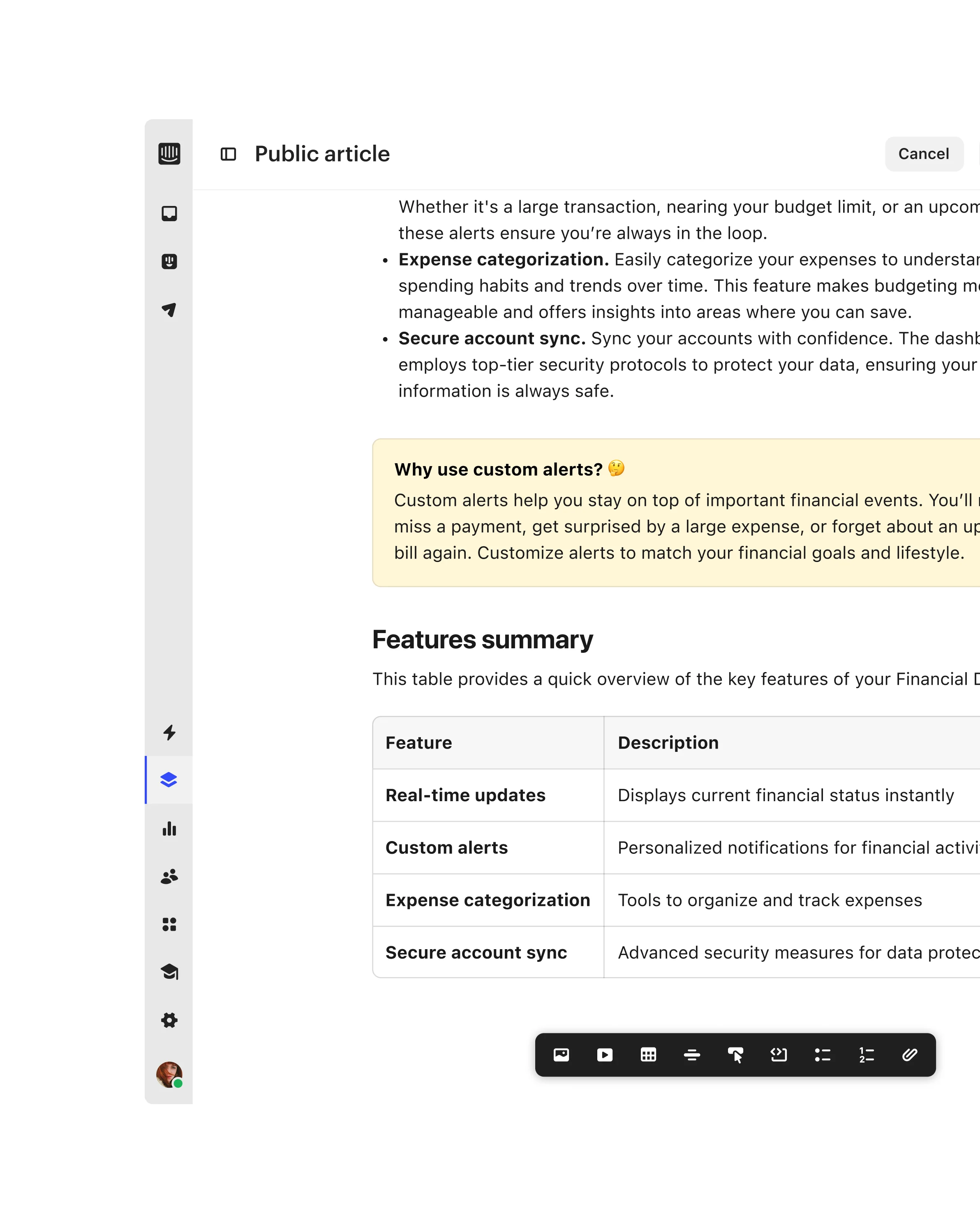This screenshot has width=980, height=1225.
Task: Open the Reports bar chart icon
Action: click(x=169, y=828)
